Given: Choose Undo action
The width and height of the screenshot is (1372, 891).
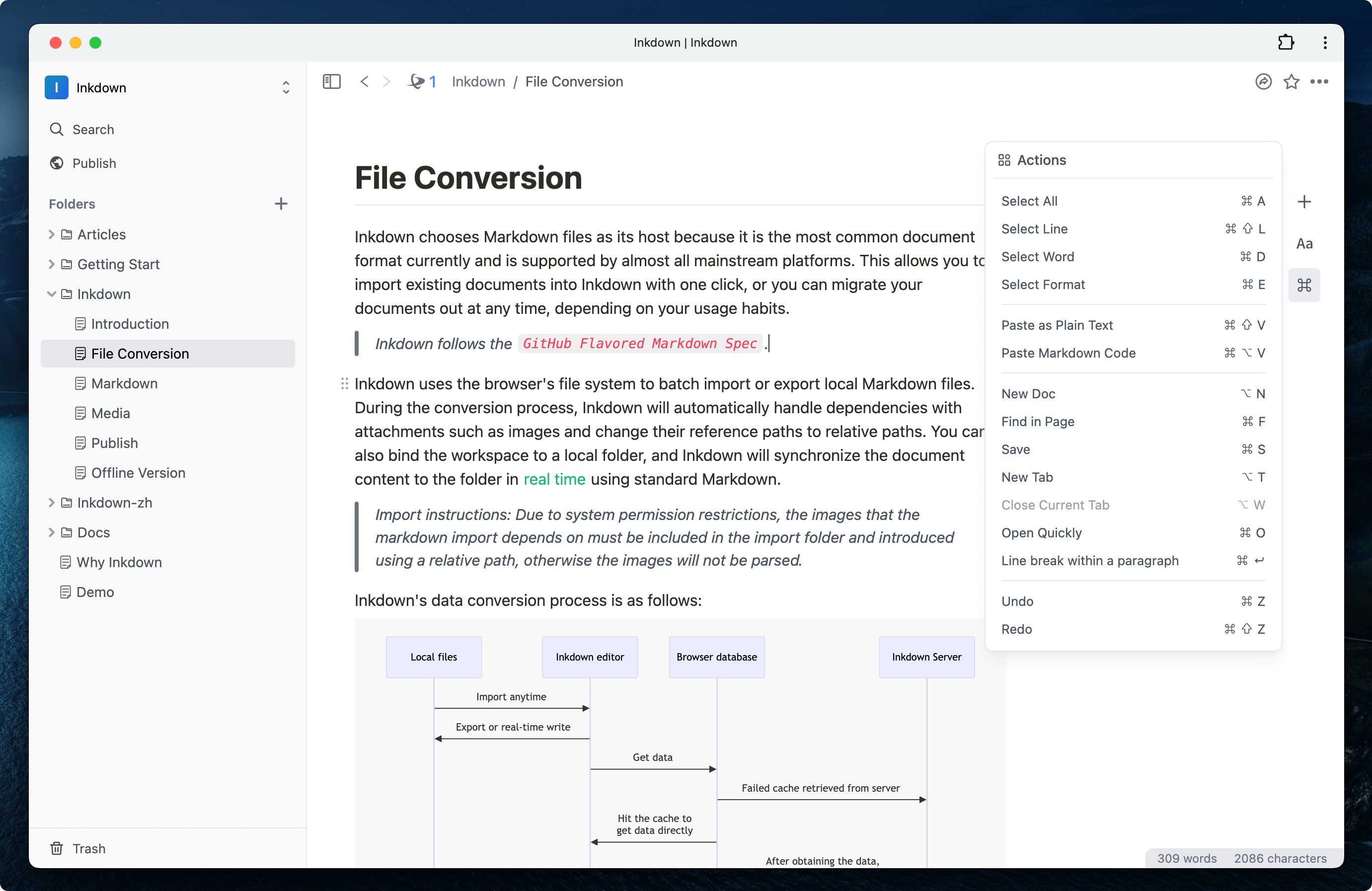Looking at the screenshot, I should point(1133,601).
